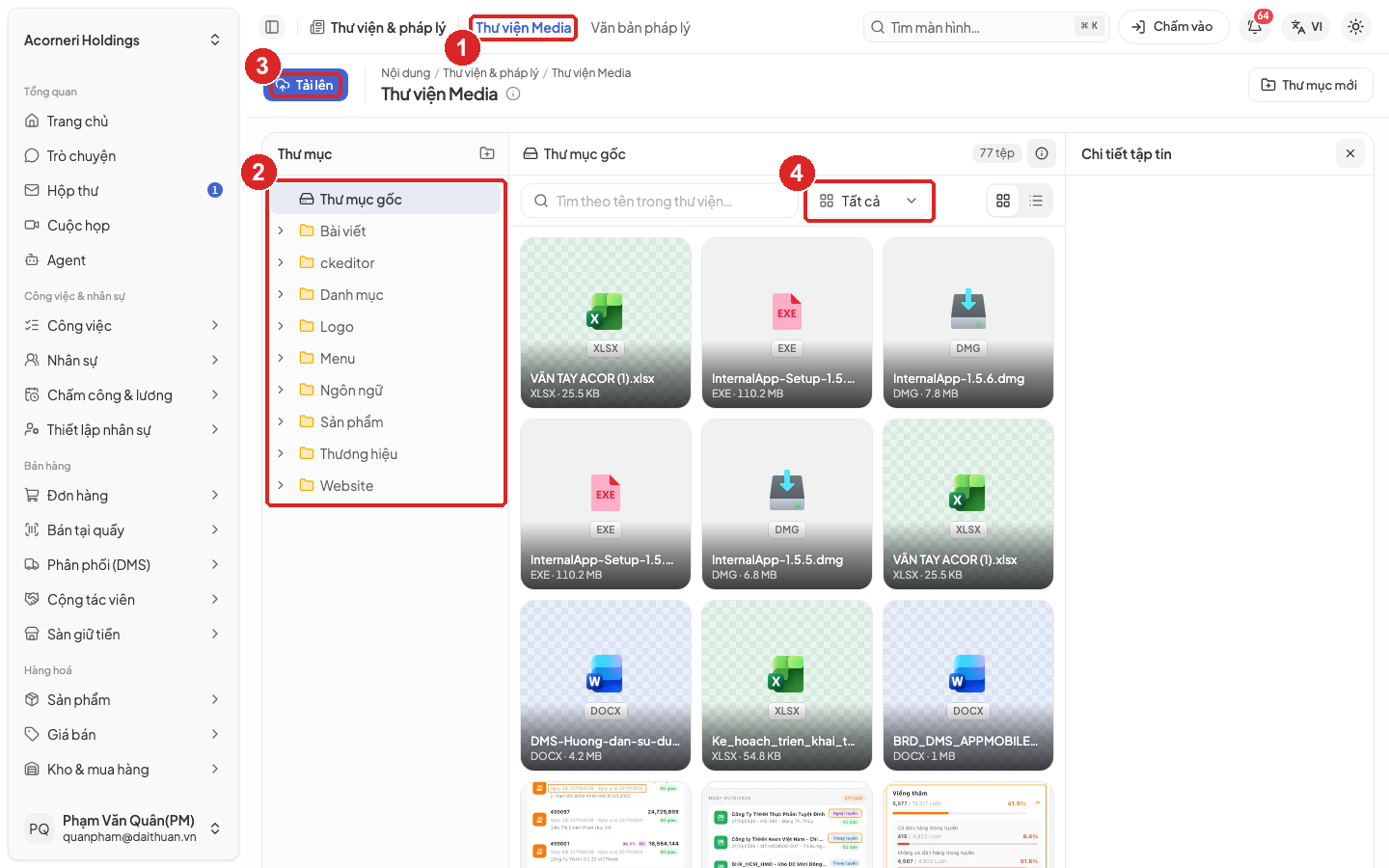Click the Tìm màn hình search box

point(986,27)
